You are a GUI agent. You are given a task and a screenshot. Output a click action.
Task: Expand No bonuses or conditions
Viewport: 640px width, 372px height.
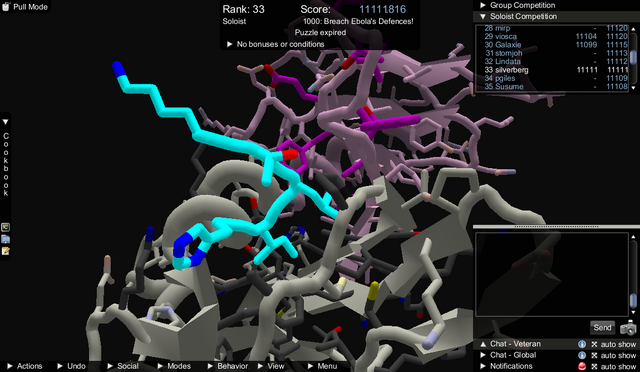[x=230, y=44]
